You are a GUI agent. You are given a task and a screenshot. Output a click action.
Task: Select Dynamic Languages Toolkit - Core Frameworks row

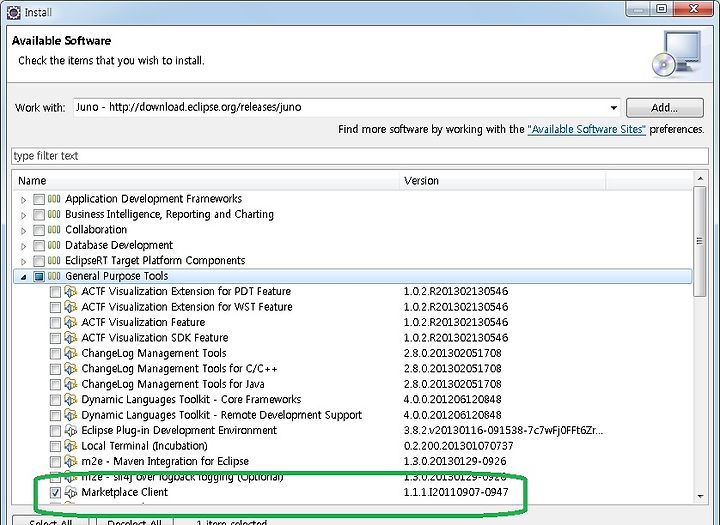point(191,400)
